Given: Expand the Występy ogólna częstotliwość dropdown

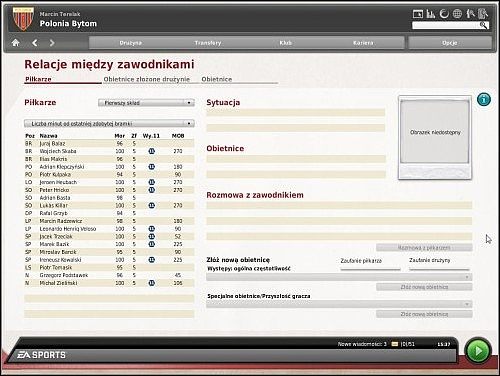Looking at the screenshot, I should coord(339,277).
